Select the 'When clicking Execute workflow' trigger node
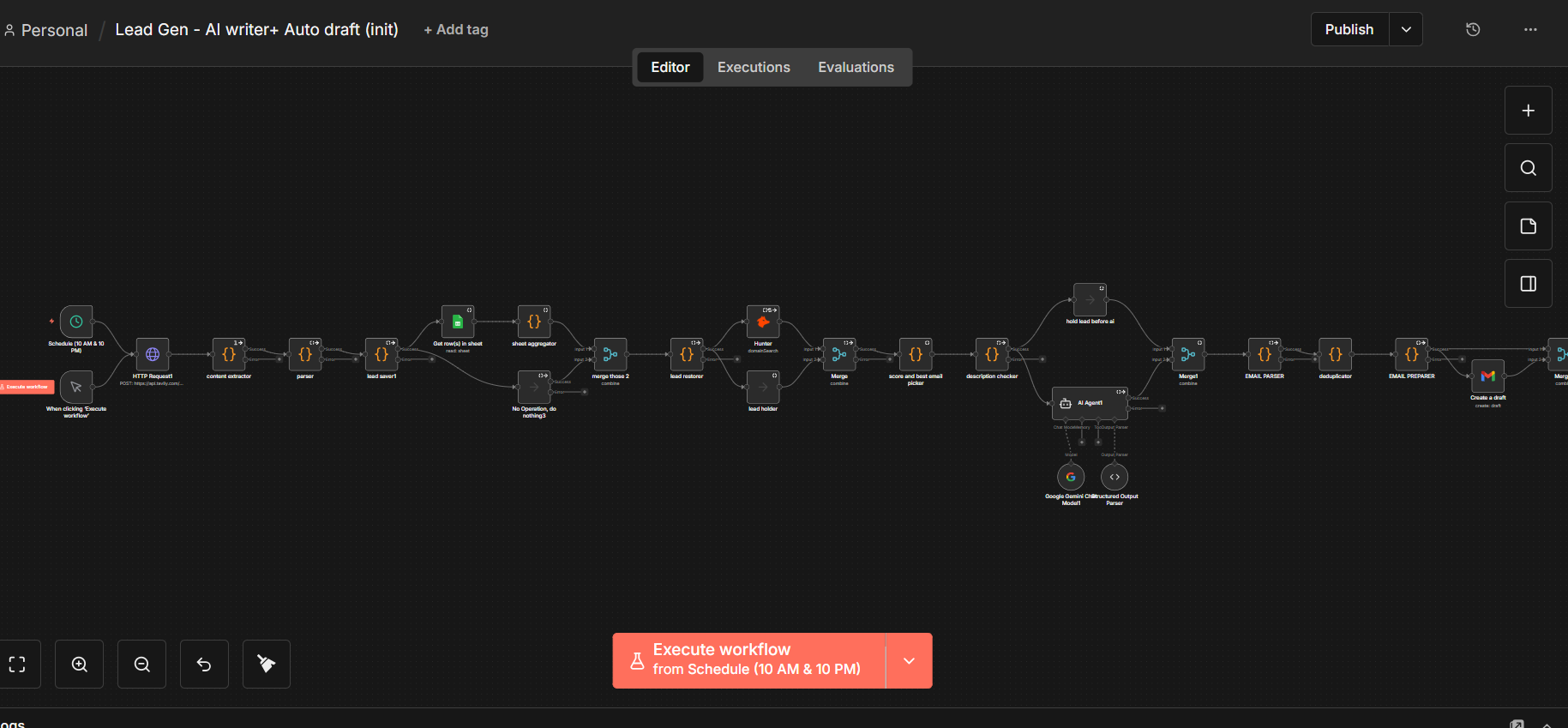The height and width of the screenshot is (728, 1568). 76,387
